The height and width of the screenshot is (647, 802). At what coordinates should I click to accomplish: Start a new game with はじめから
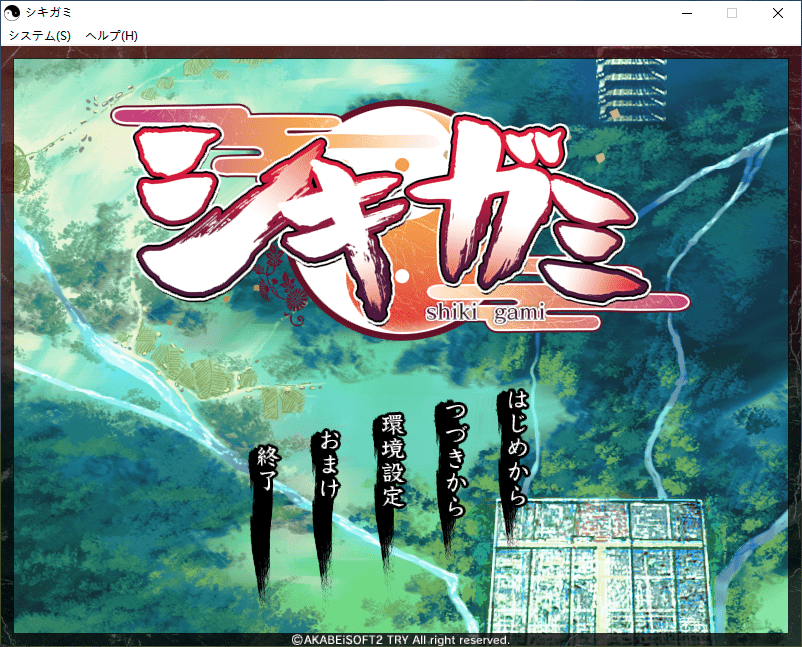click(x=517, y=448)
